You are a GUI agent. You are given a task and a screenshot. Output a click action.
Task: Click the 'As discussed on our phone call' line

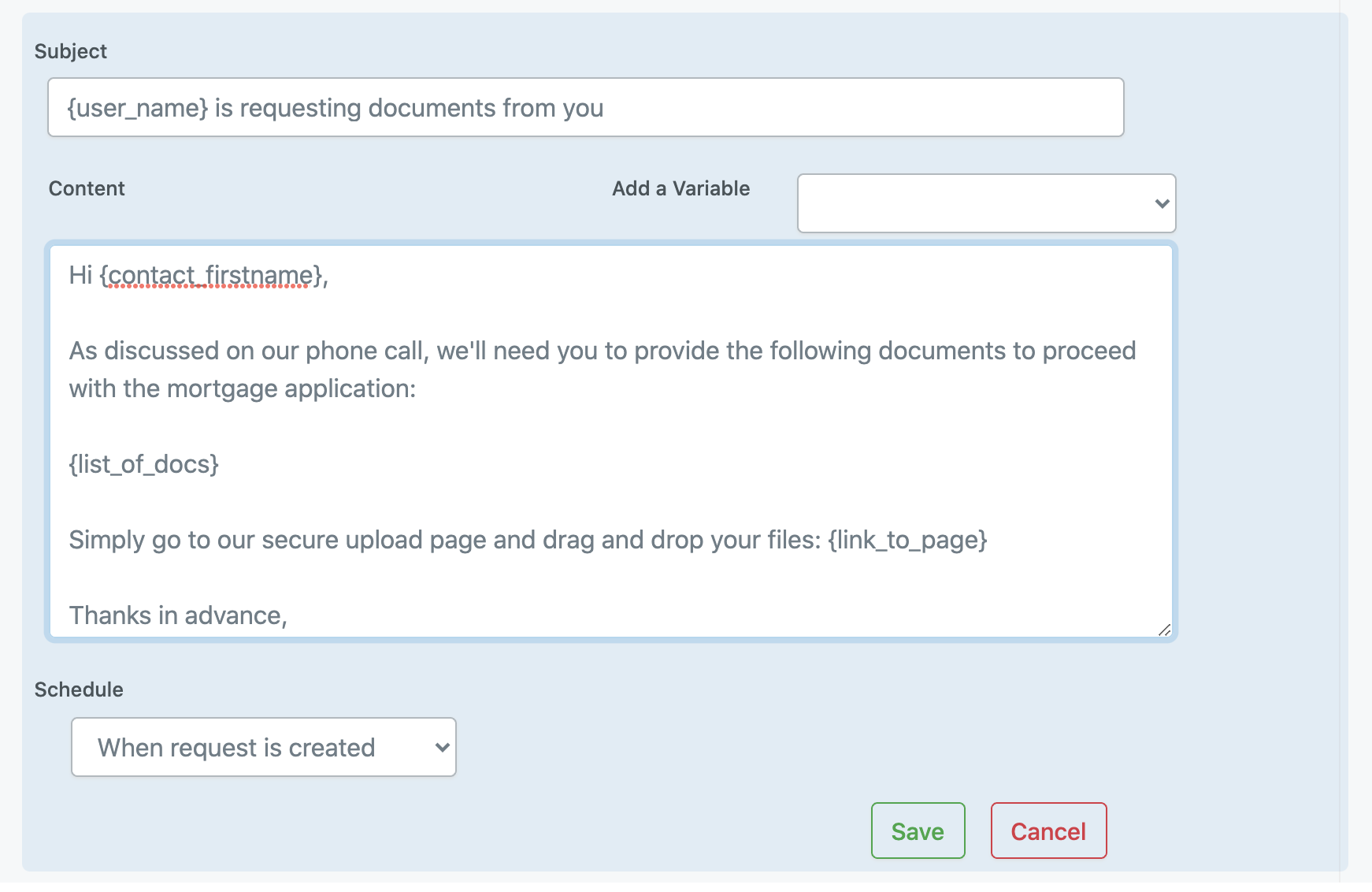pyautogui.click(x=603, y=351)
